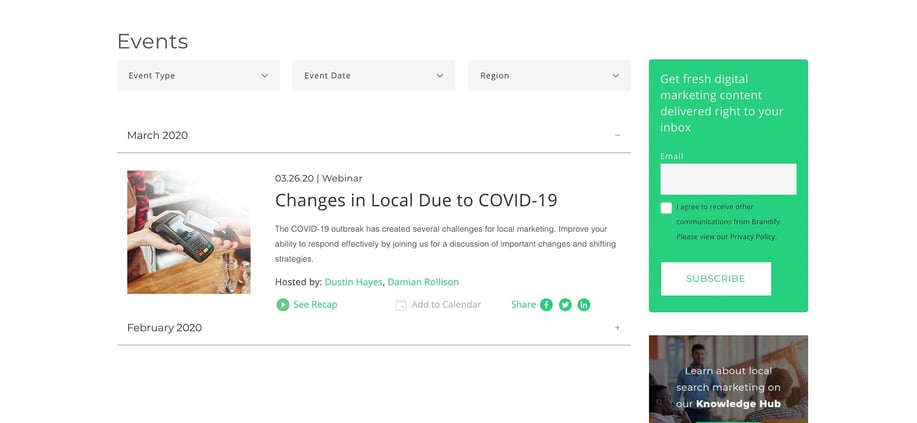Image resolution: width=917 pixels, height=423 pixels.
Task: Collapse March 2020 using minus icon
Action: pyautogui.click(x=617, y=135)
